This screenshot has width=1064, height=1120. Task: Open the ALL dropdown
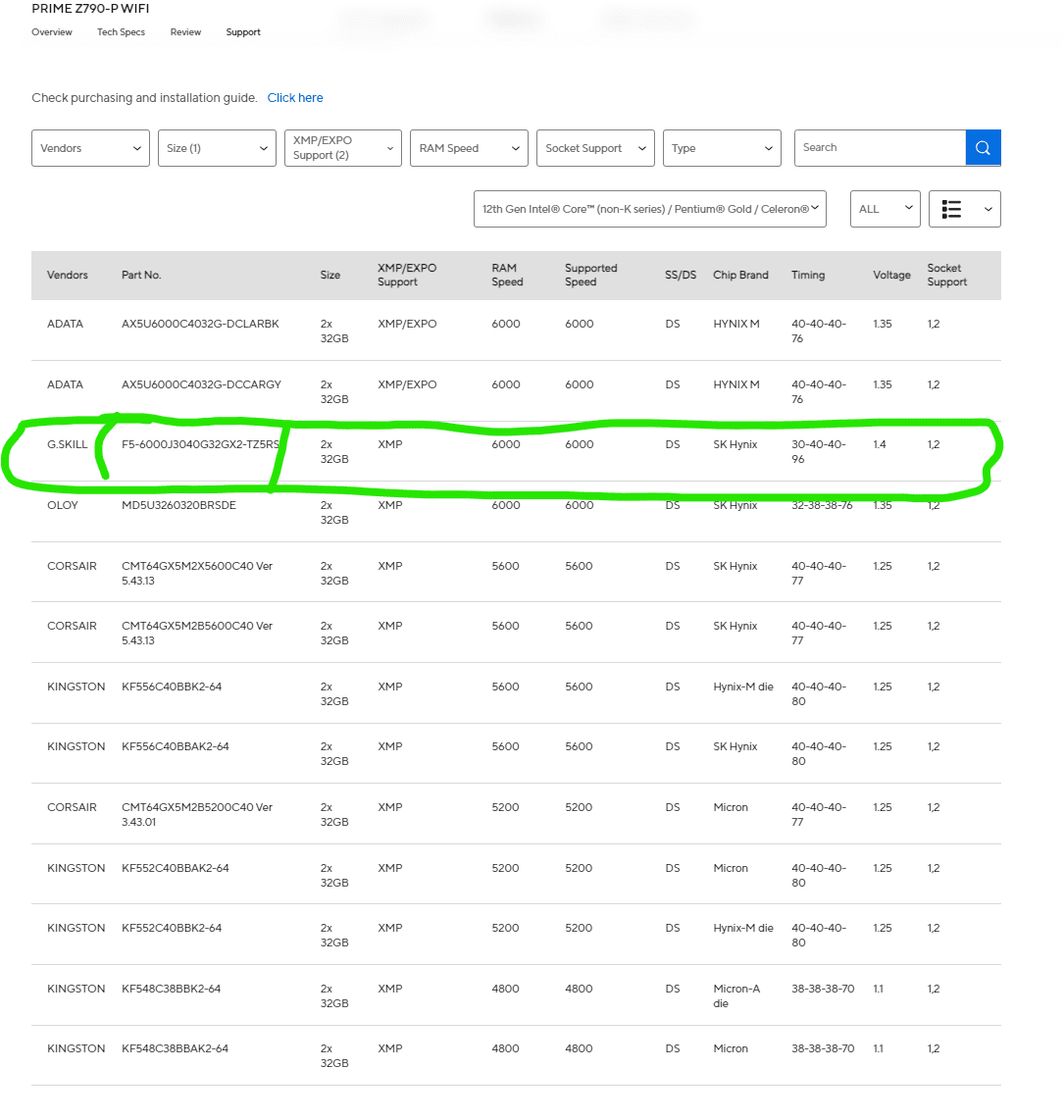885,209
